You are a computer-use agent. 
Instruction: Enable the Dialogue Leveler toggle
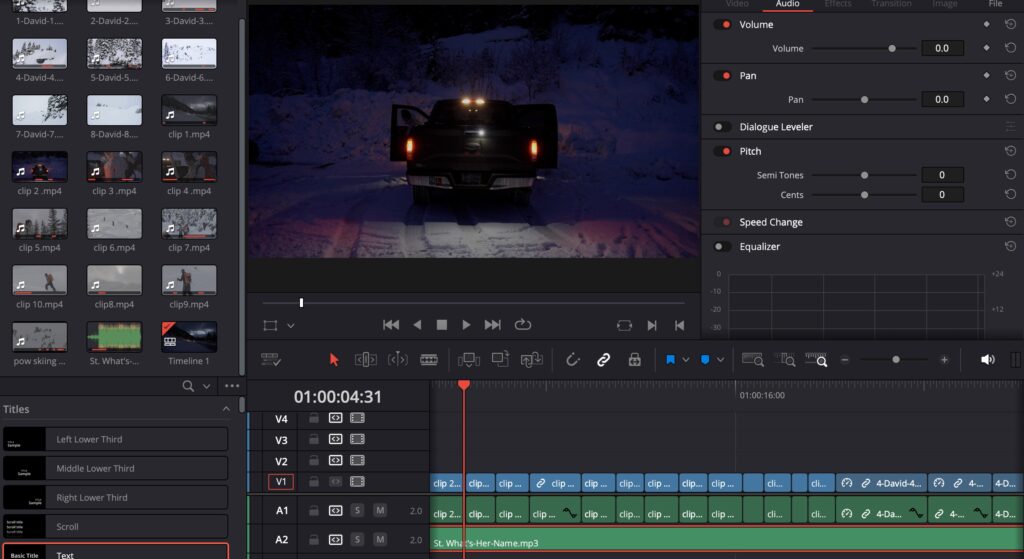coord(721,127)
